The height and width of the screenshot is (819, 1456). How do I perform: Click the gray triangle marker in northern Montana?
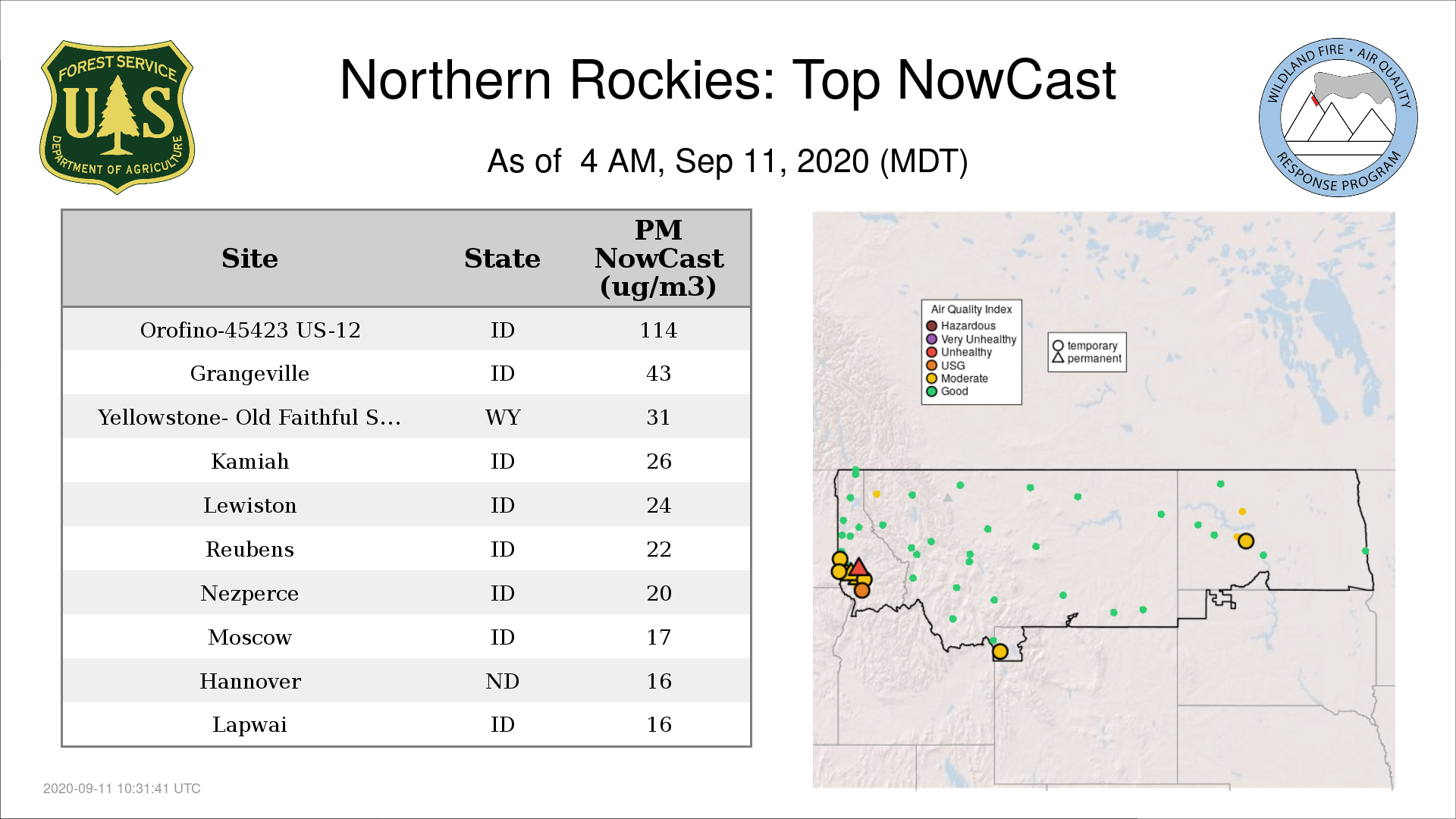click(x=947, y=498)
